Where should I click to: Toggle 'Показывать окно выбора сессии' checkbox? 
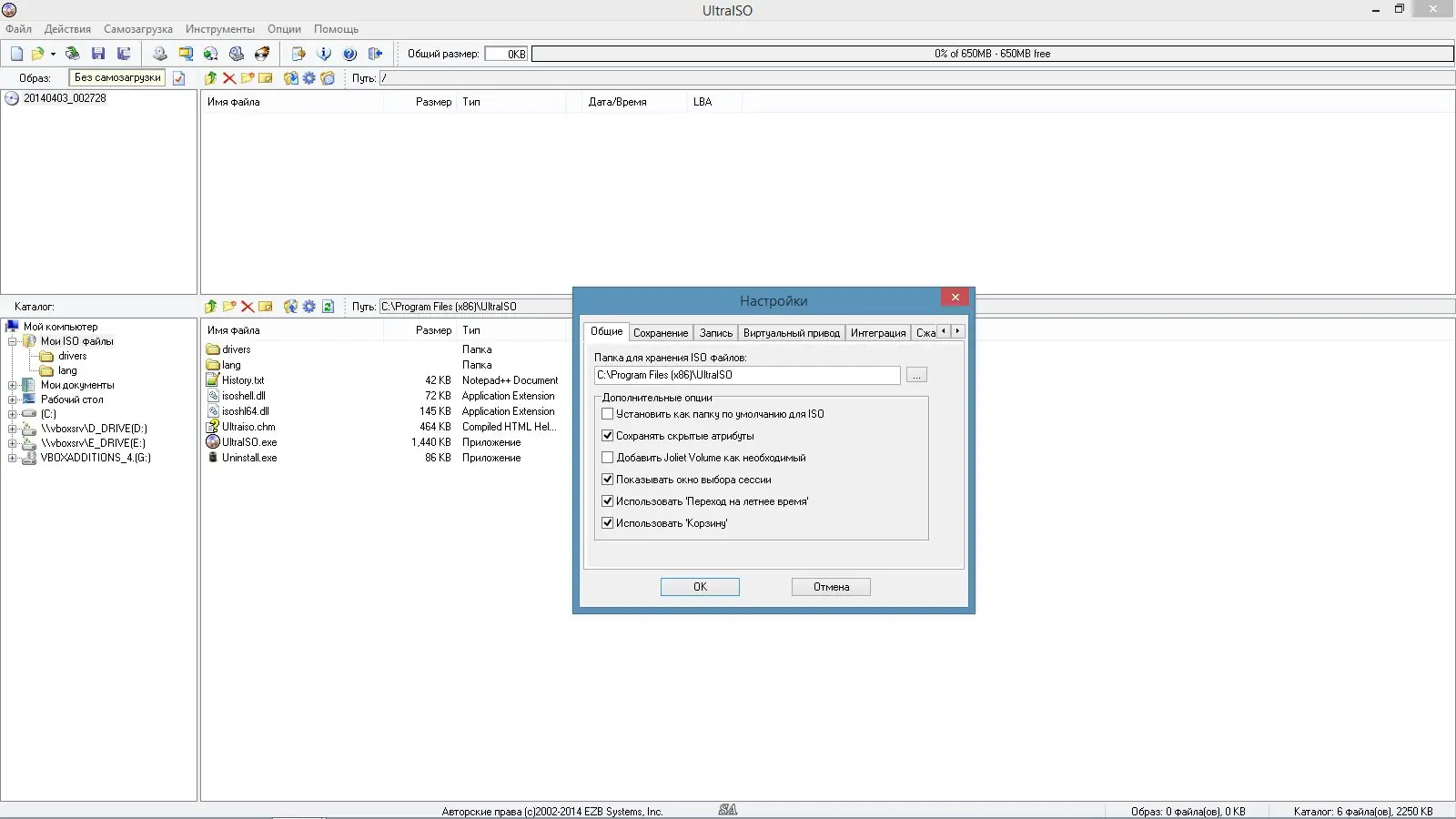(608, 480)
